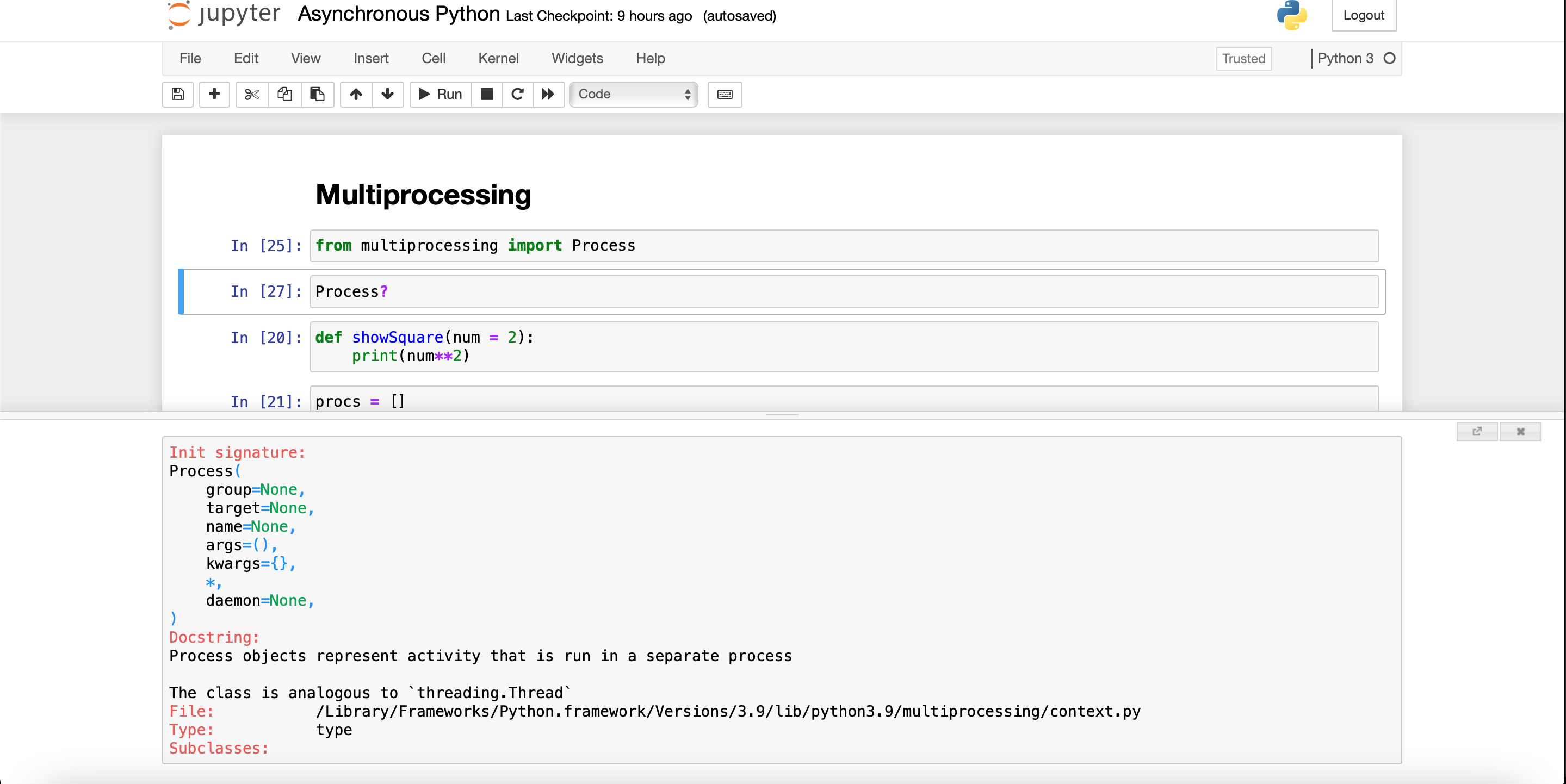The width and height of the screenshot is (1566, 784).
Task: Open the Kernel menu
Action: (x=498, y=58)
